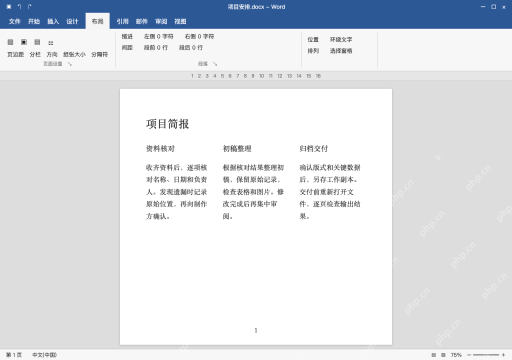Open the 段落 dialog launcher arrow
The height and width of the screenshot is (360, 512).
click(215, 64)
